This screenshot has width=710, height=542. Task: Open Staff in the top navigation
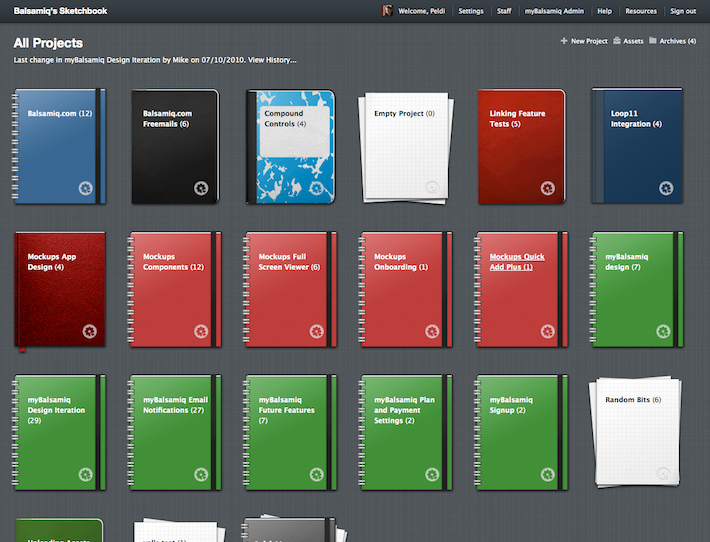504,11
